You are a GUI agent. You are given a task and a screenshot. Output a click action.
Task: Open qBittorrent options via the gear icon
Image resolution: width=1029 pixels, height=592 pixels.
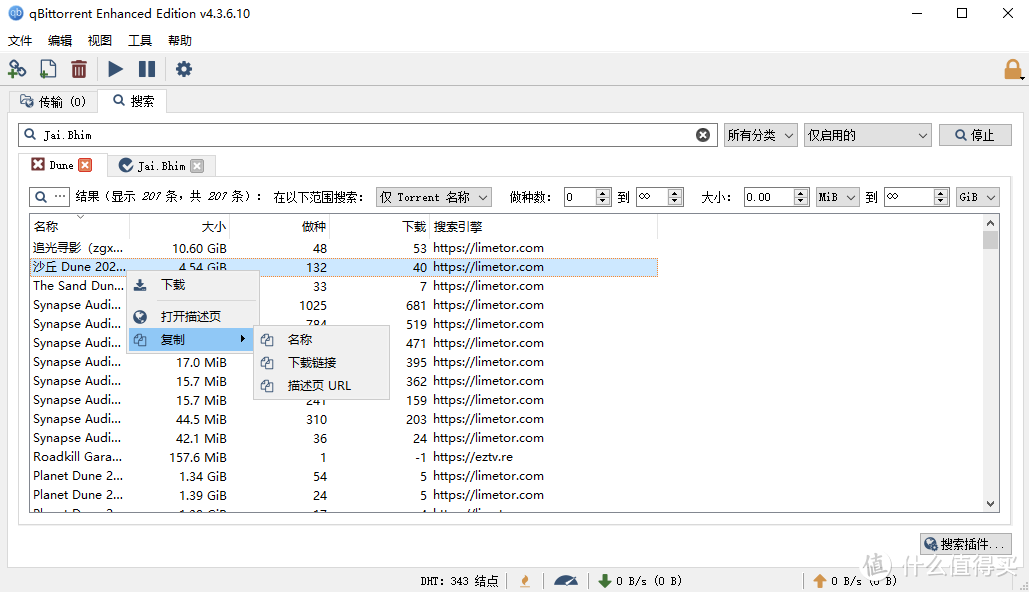click(183, 69)
